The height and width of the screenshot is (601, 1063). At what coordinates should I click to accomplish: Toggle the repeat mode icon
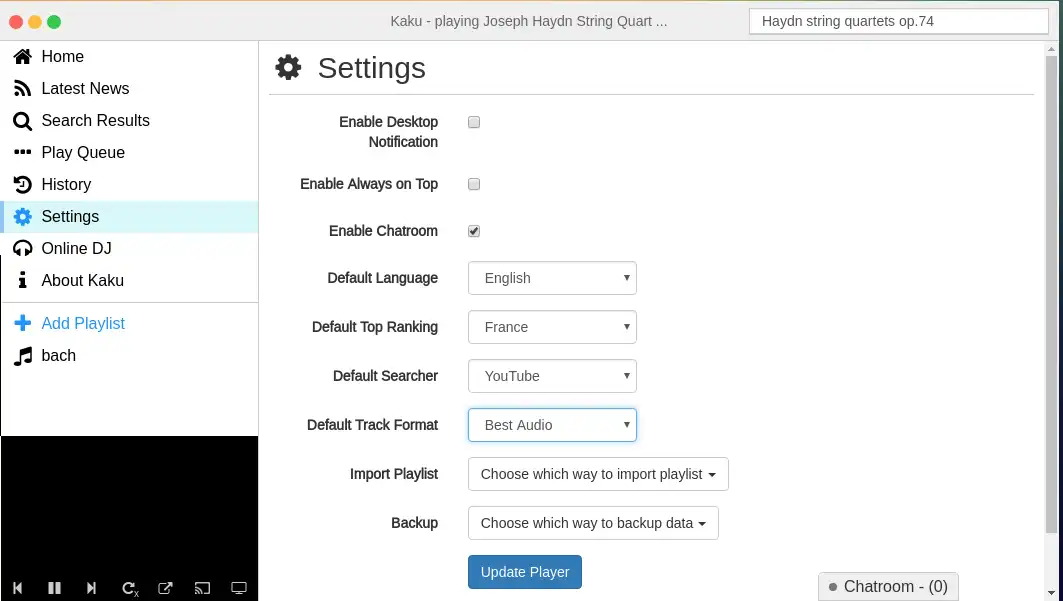129,588
